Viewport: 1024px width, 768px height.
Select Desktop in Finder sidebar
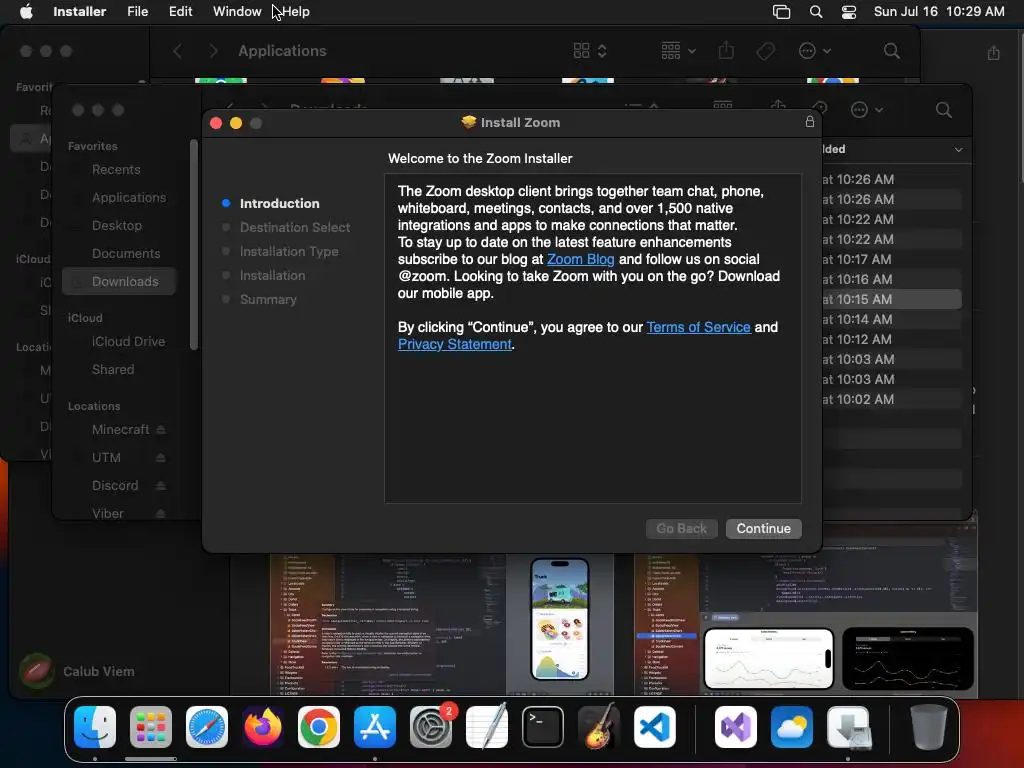tap(116, 225)
